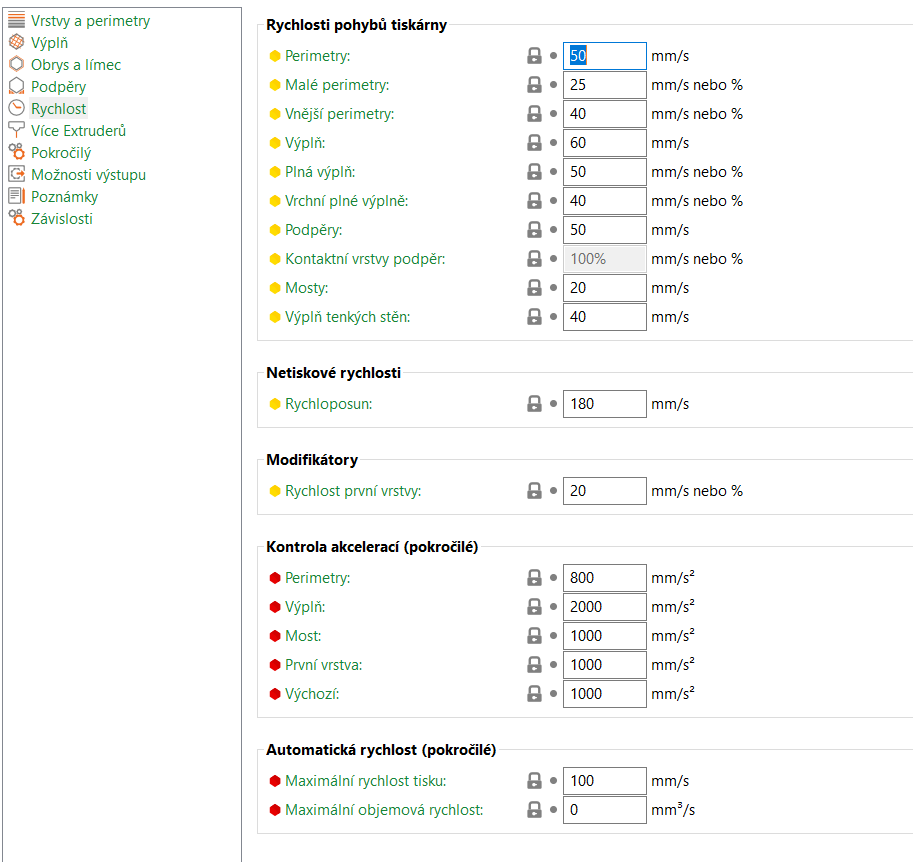Click the lock icon next to Rychloposun
The height and width of the screenshot is (862, 913).
click(x=534, y=404)
